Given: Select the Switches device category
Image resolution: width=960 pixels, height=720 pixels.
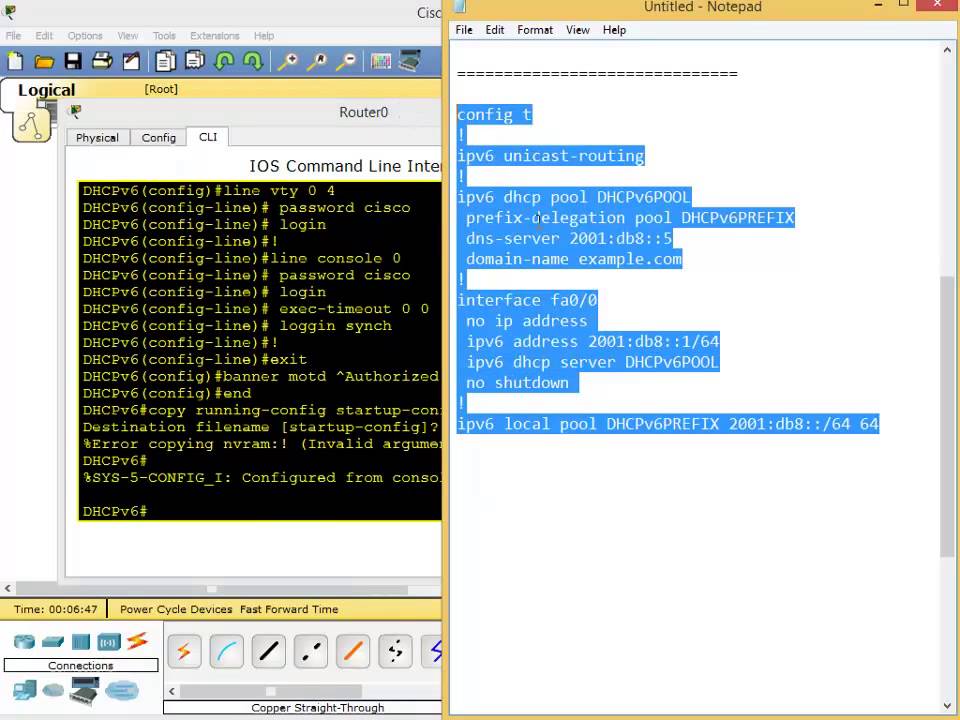Looking at the screenshot, I should click(x=53, y=642).
